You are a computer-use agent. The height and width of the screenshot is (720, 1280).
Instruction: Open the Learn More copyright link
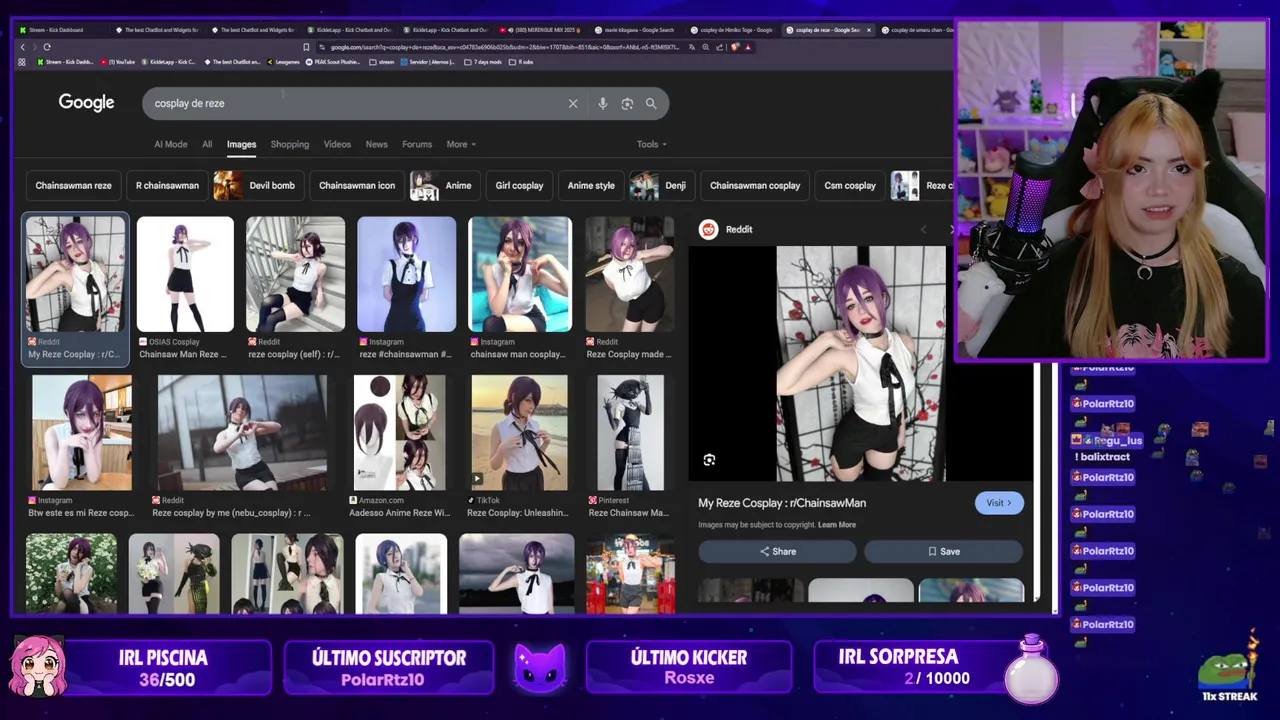coord(837,525)
